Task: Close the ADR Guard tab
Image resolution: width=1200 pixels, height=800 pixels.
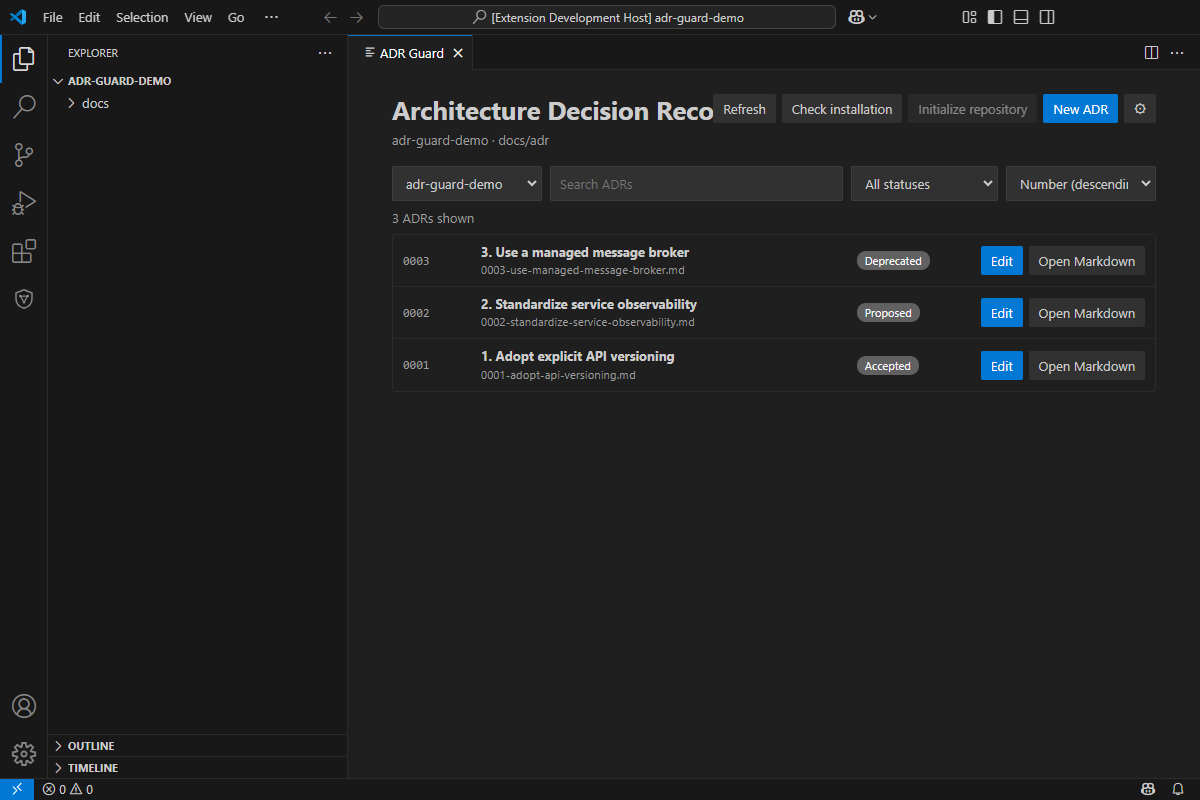Action: (x=458, y=53)
